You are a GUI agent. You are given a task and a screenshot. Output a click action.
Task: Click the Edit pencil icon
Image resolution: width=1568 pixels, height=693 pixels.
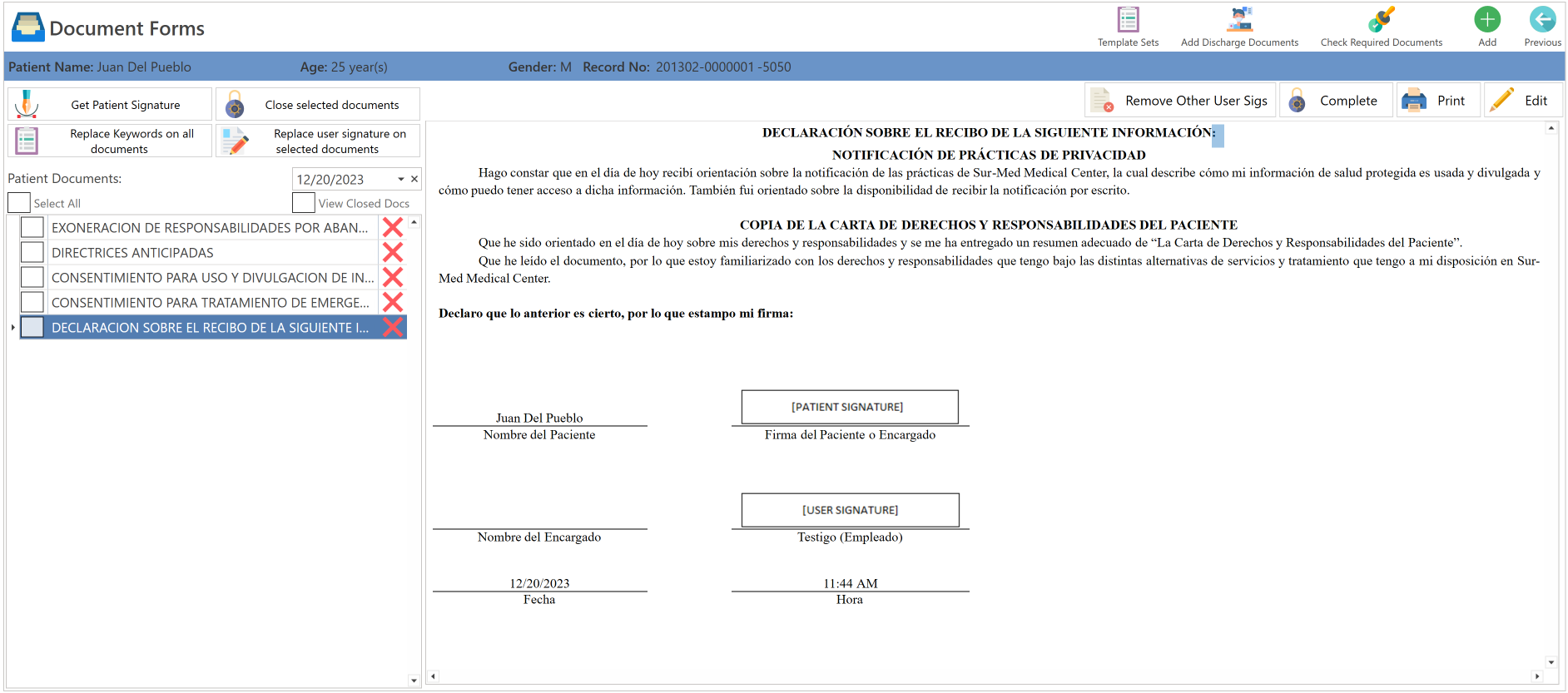point(1502,100)
